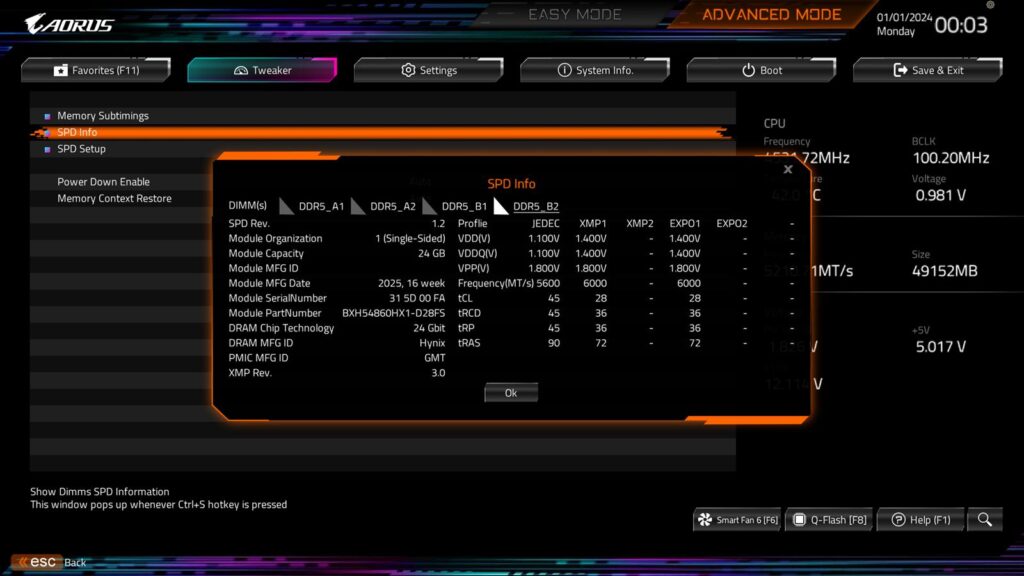
Task: Click the AORUS logo
Action: coord(69,24)
